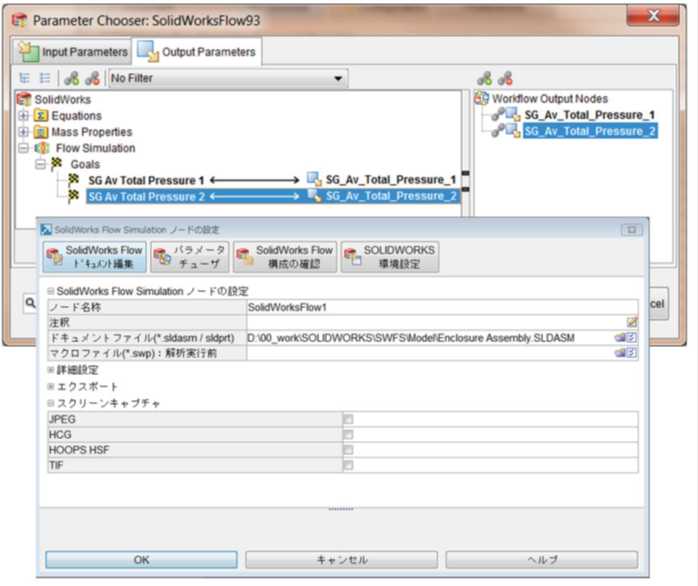Click the search magnifier icon in Parameter Chooser

(x=30, y=303)
